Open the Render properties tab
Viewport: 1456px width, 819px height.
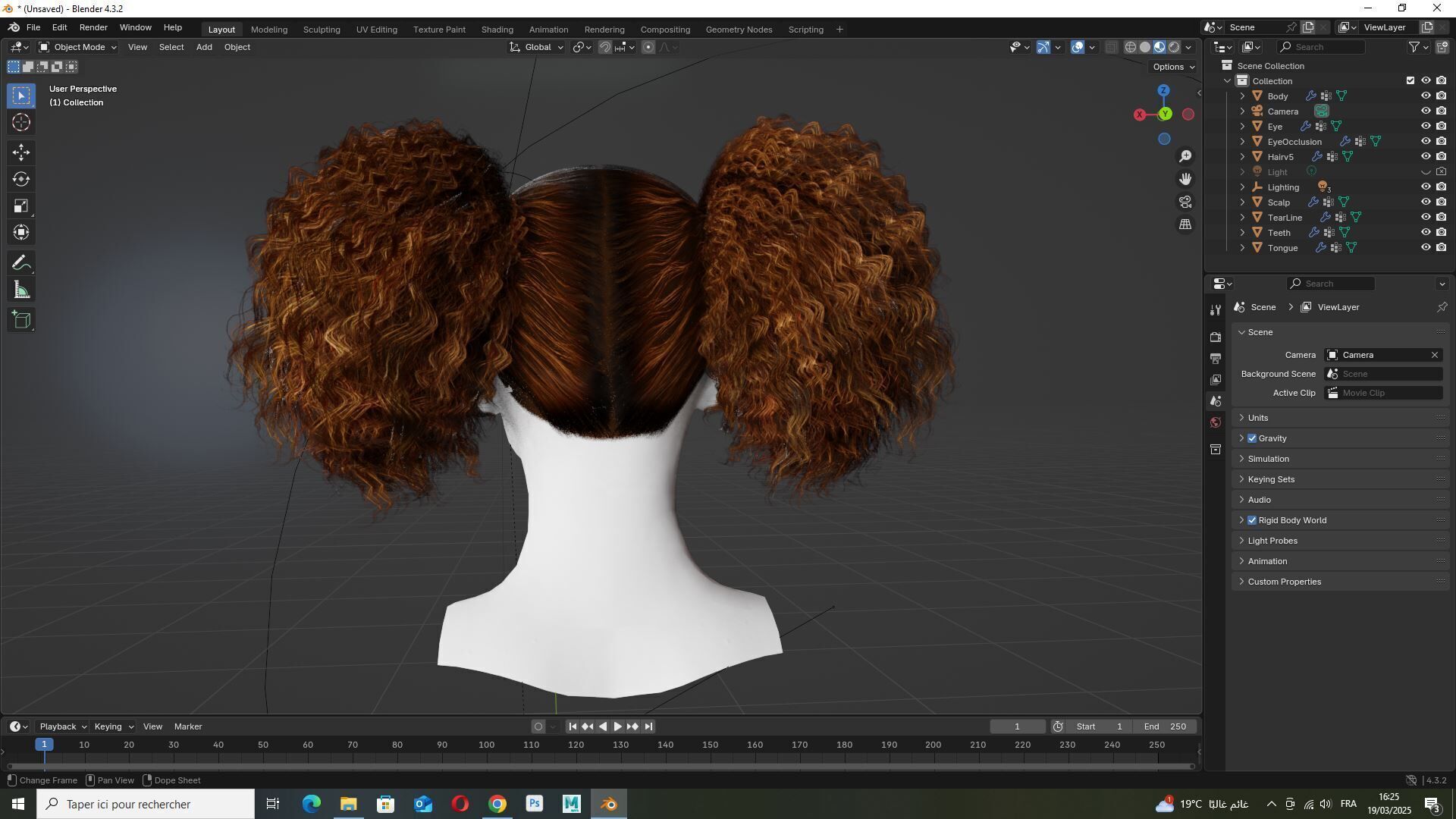point(1216,337)
